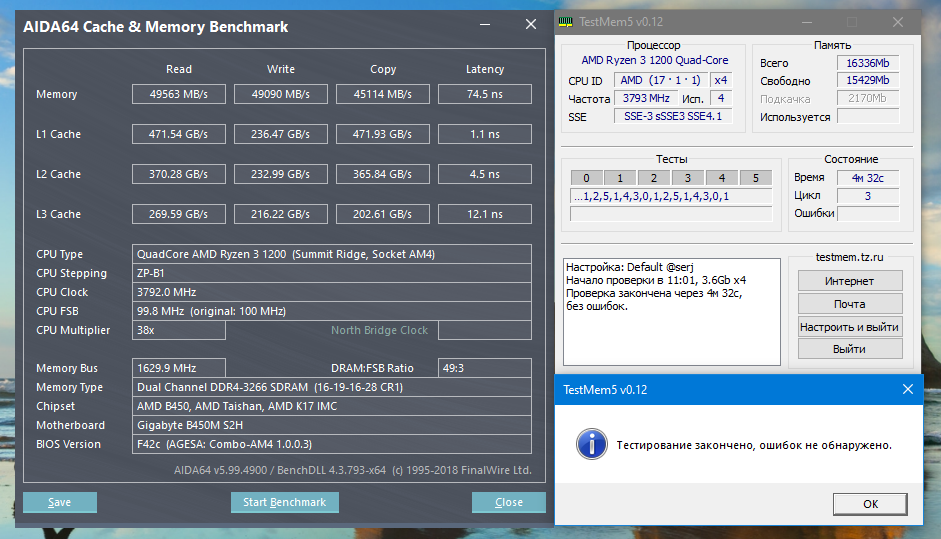Image resolution: width=941 pixels, height=539 pixels.
Task: Click the Chipset AMD B450 field
Action: 332,406
